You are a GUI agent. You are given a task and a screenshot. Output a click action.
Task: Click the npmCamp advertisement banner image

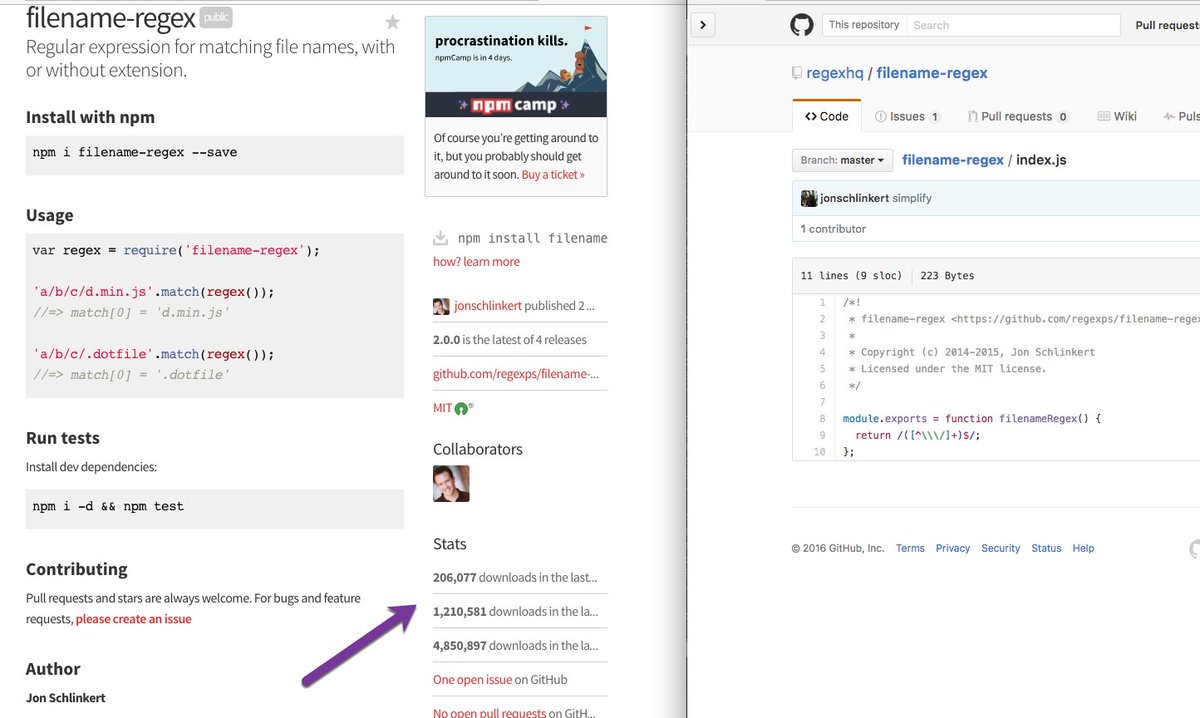(516, 68)
